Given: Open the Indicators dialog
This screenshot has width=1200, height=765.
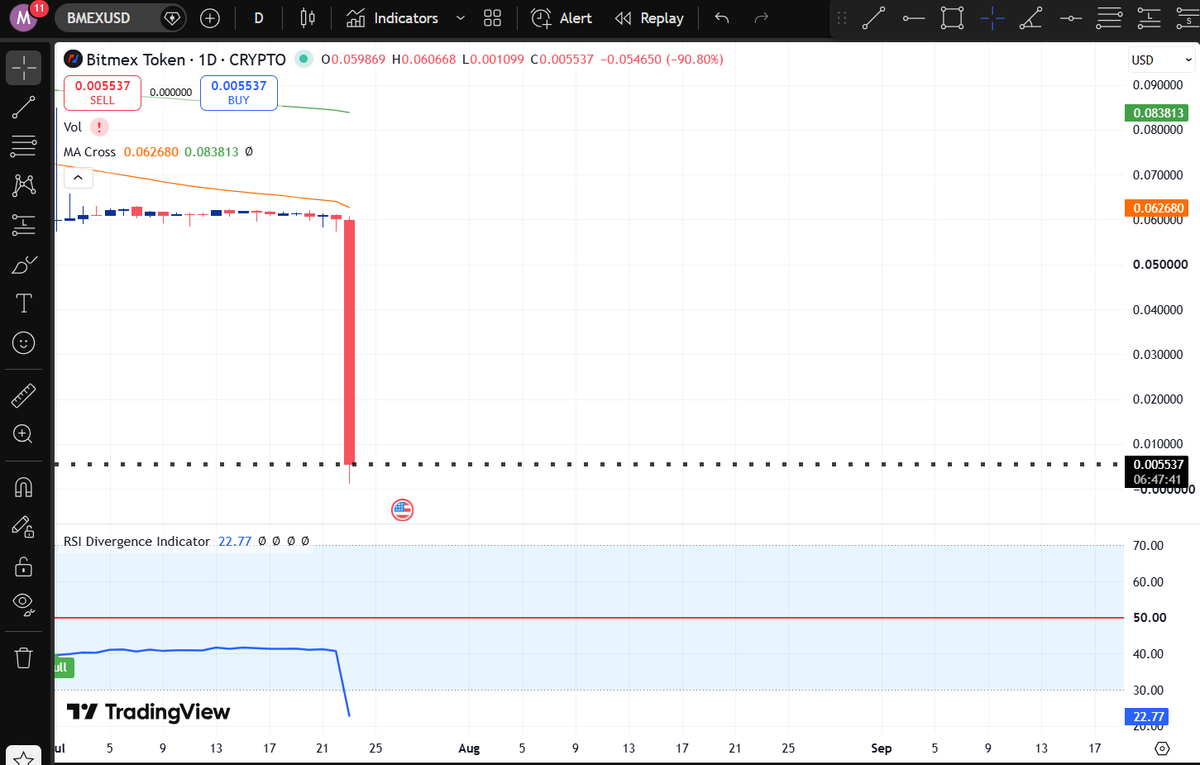Looking at the screenshot, I should 392,18.
